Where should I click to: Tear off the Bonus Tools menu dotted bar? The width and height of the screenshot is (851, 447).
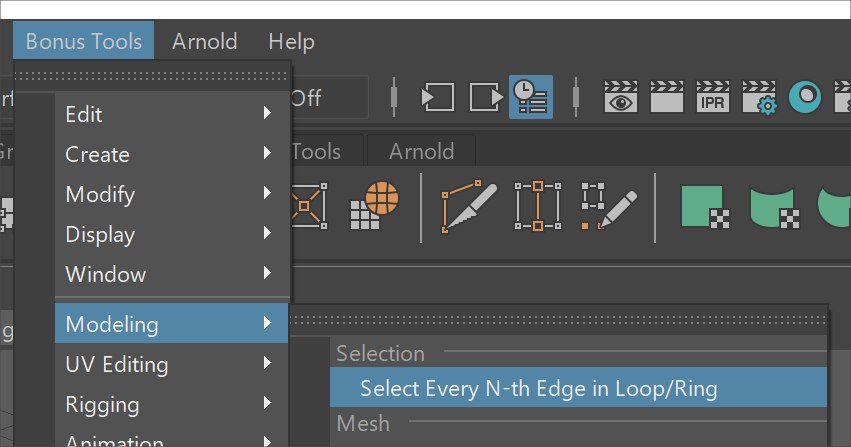(x=151, y=76)
